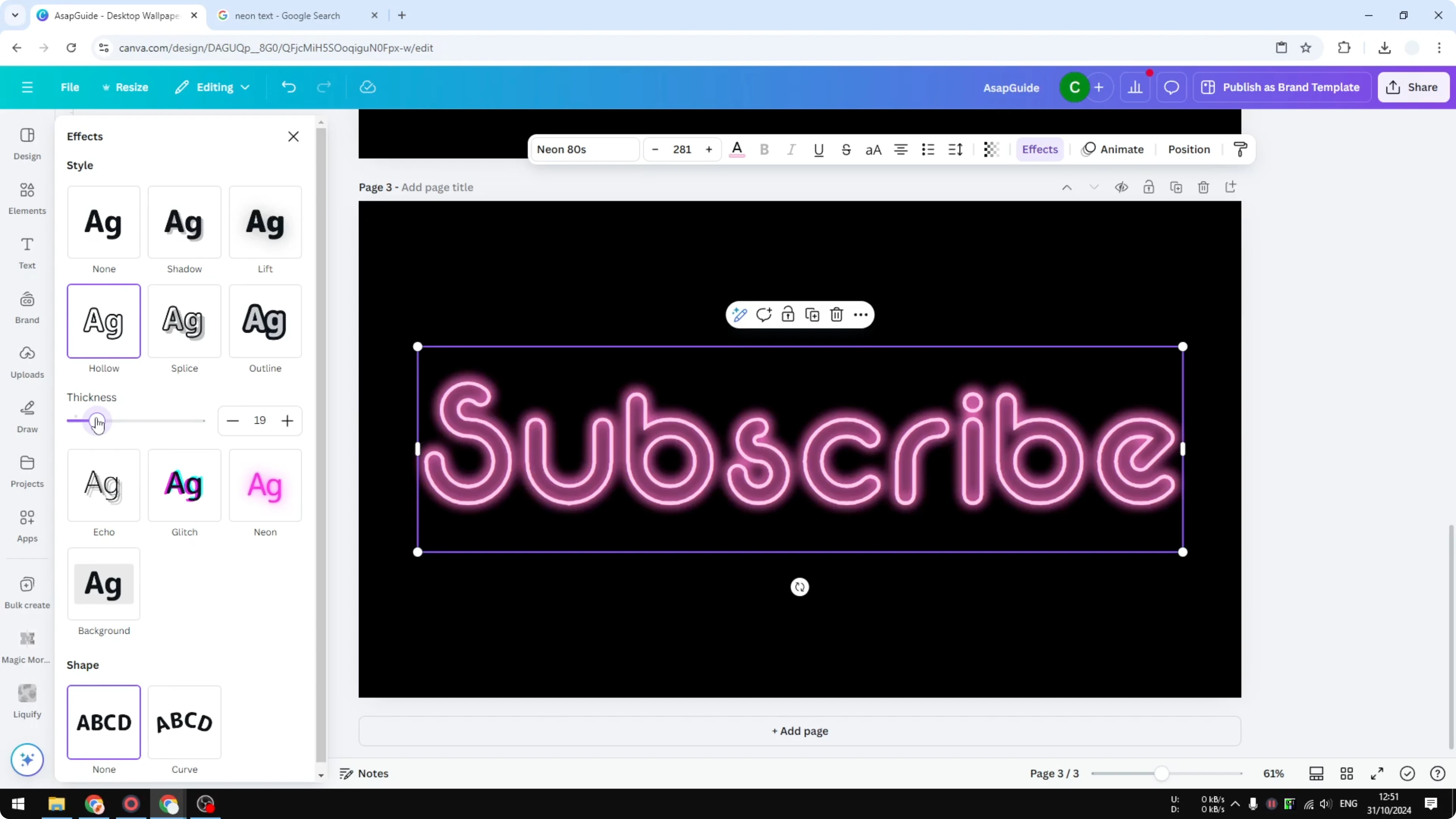Expand the page navigation down arrow
This screenshot has height=819, width=1456.
tap(1094, 187)
